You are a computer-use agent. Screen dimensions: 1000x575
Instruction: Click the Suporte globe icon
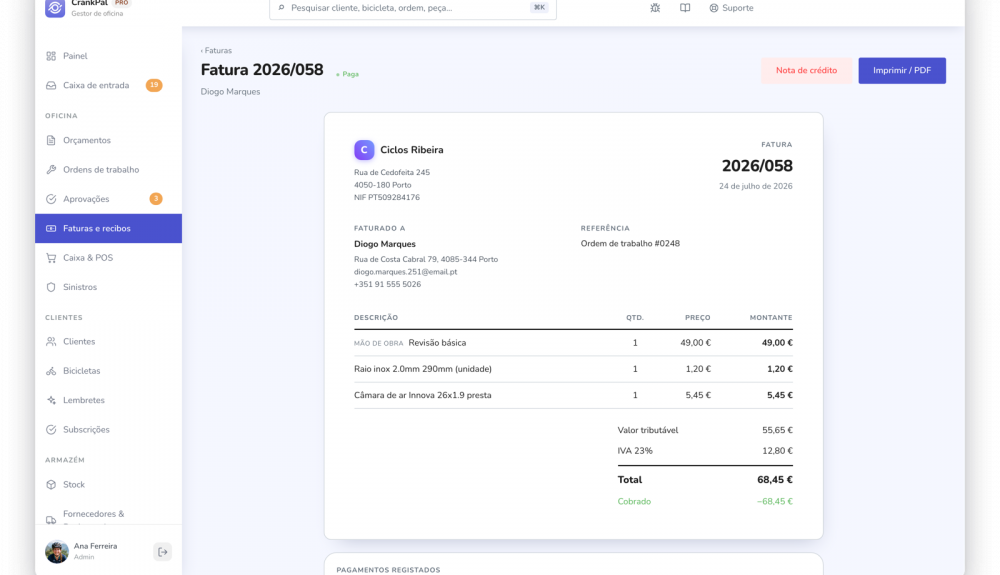[714, 8]
